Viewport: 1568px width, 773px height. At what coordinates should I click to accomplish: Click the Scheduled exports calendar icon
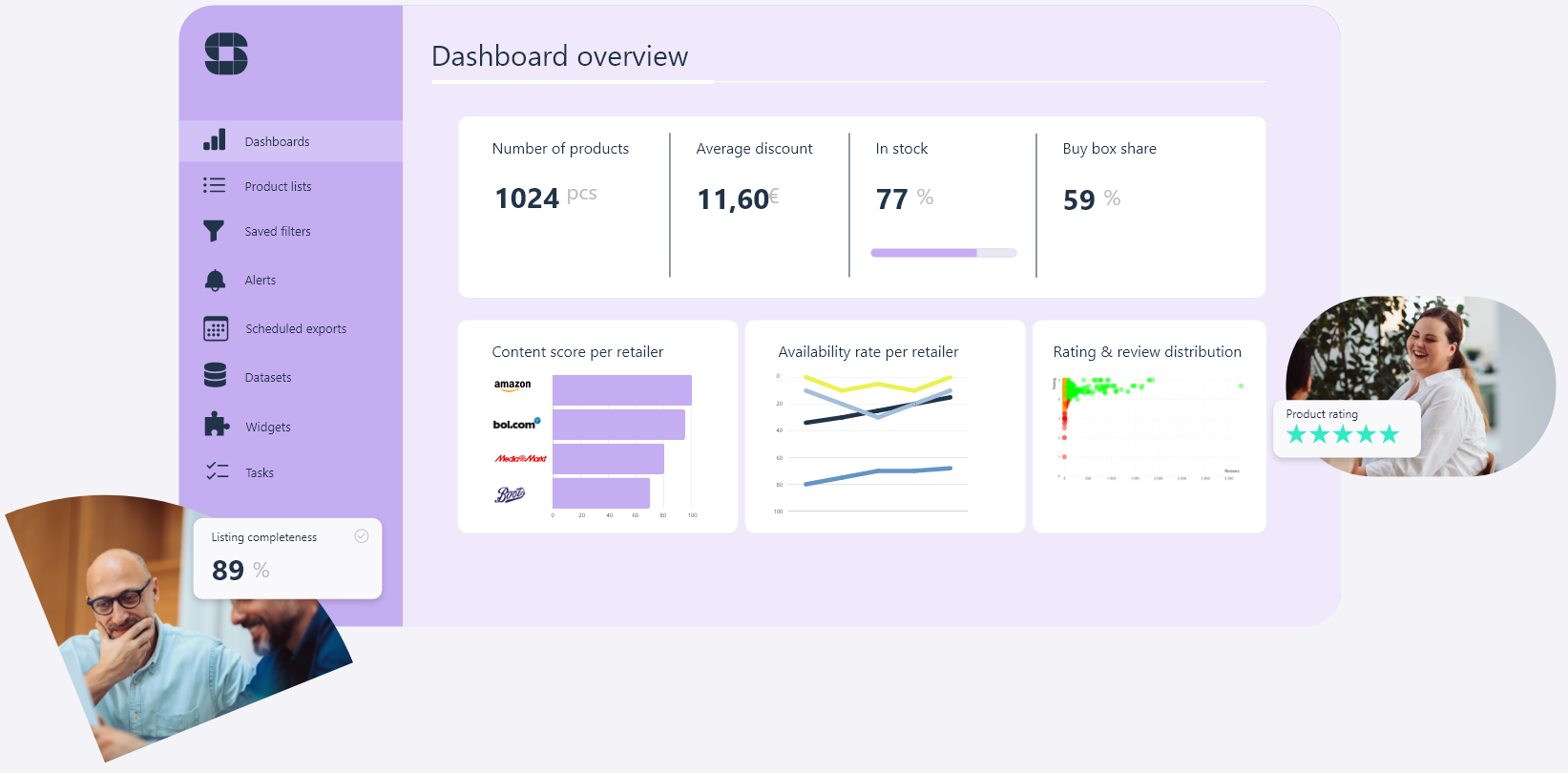click(216, 328)
